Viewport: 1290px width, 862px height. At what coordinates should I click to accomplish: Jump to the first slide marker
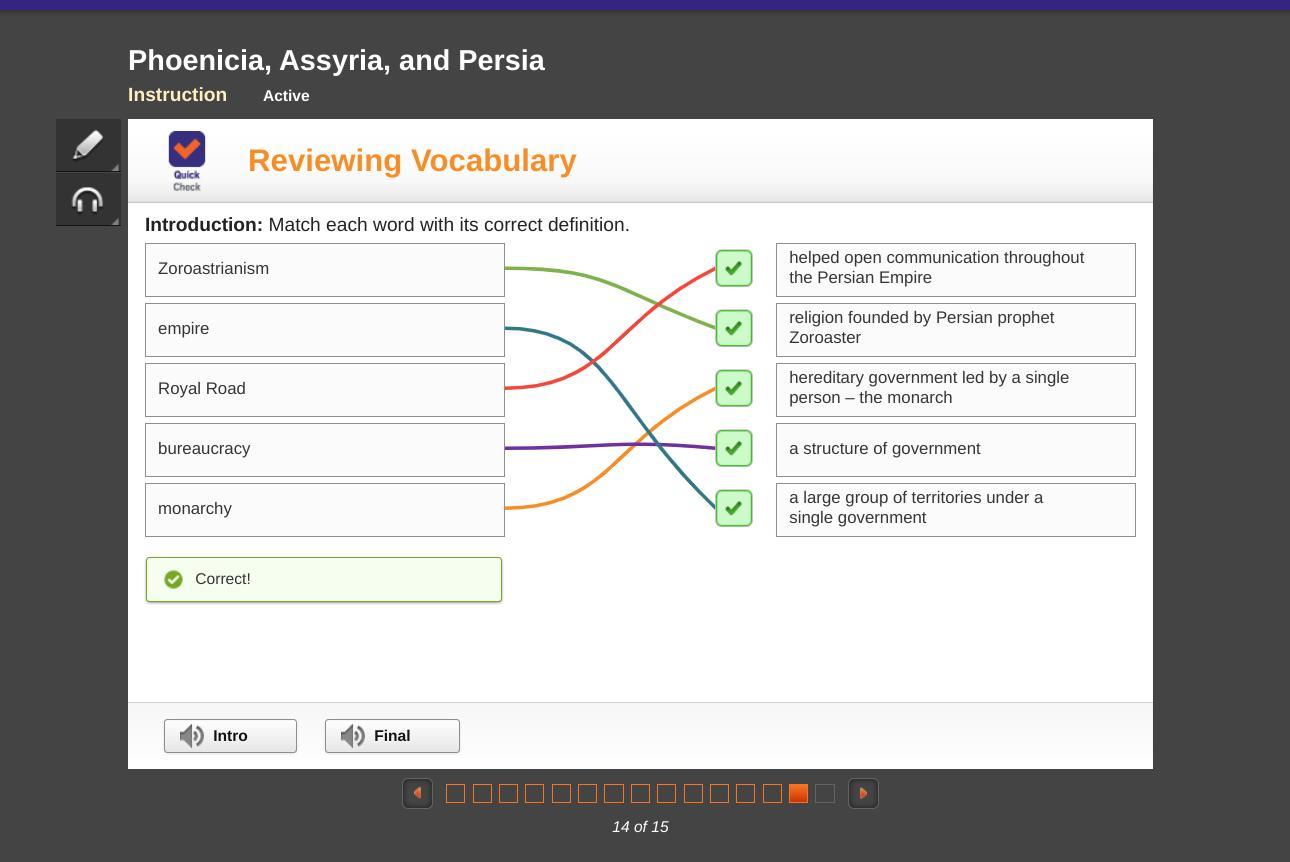[x=455, y=793]
